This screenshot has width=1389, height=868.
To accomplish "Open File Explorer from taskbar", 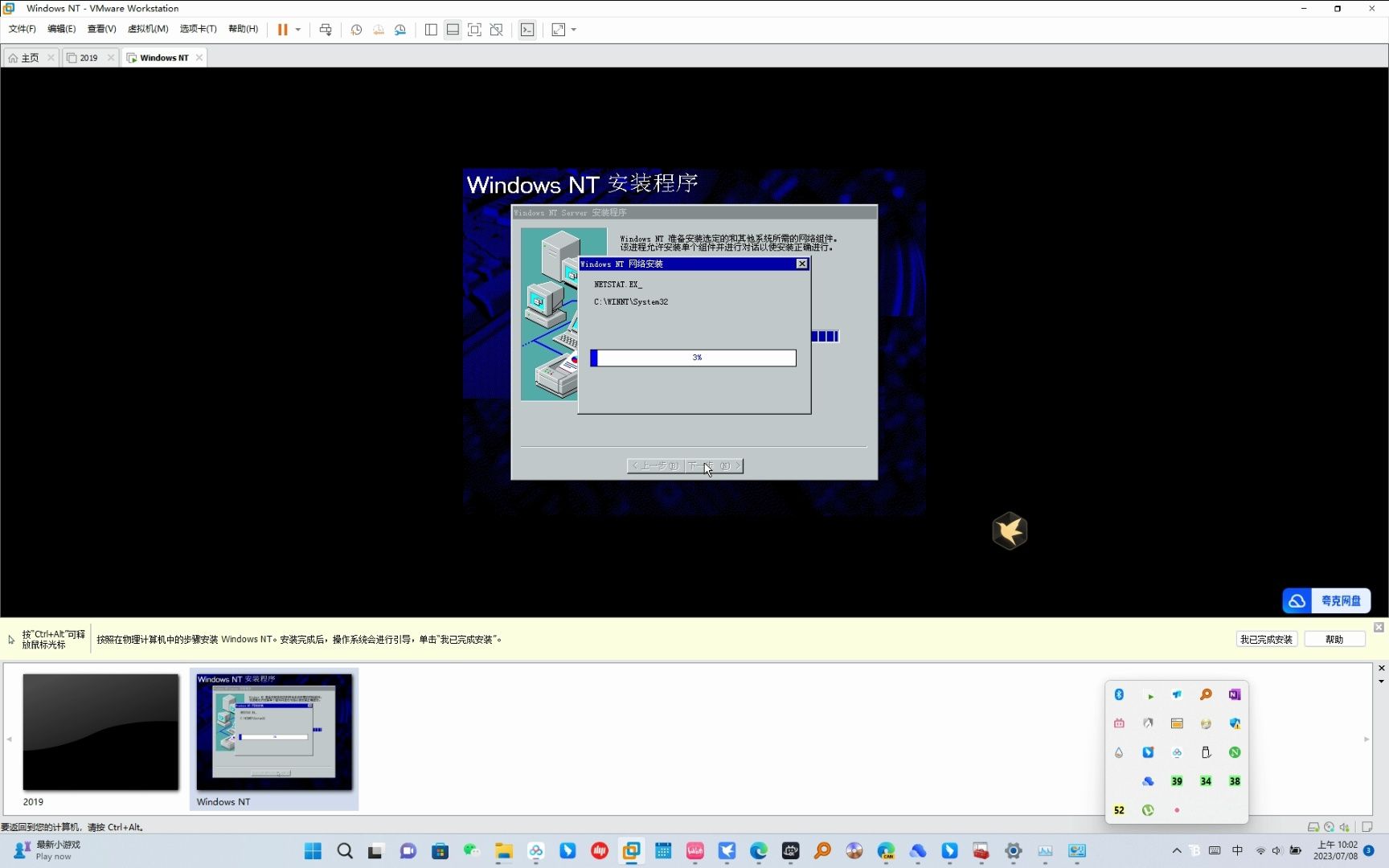I will click(504, 851).
